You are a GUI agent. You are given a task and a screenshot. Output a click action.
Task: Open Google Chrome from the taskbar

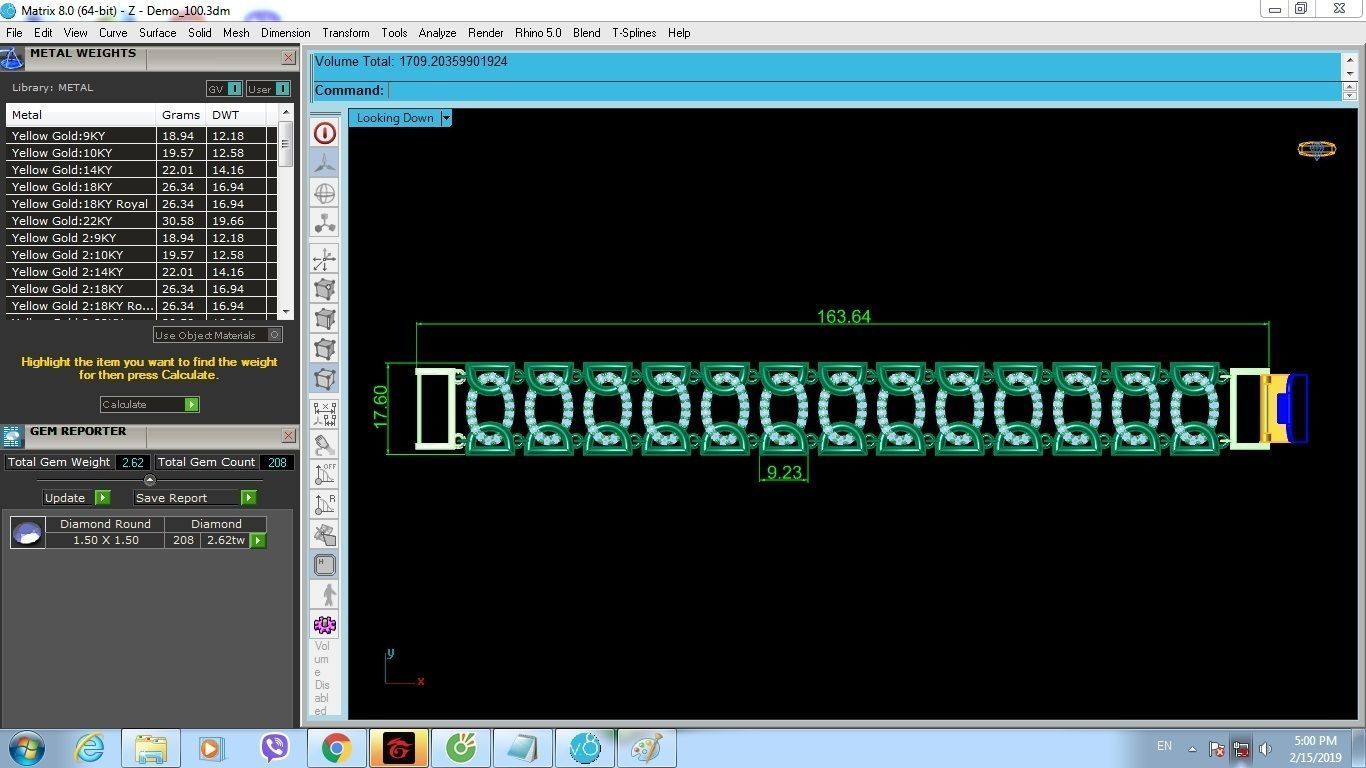(336, 748)
